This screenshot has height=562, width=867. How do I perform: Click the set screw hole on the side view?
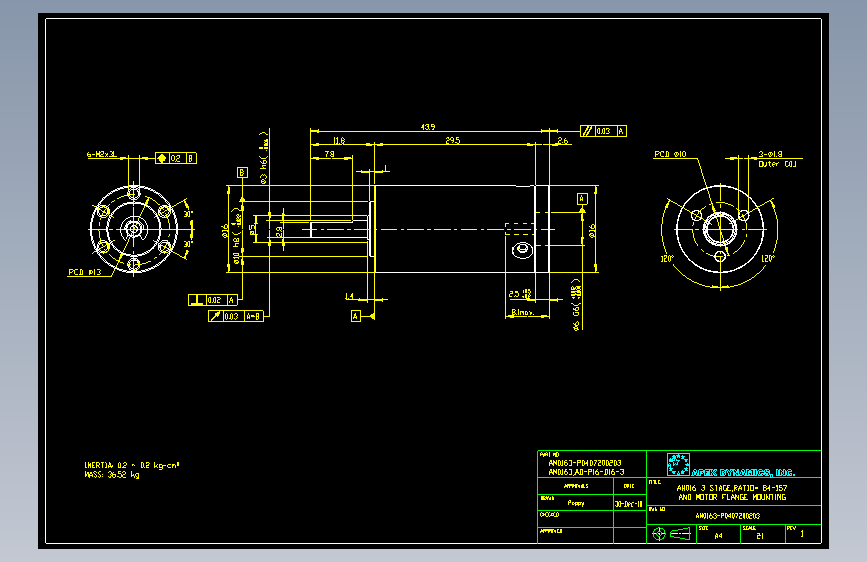(523, 250)
